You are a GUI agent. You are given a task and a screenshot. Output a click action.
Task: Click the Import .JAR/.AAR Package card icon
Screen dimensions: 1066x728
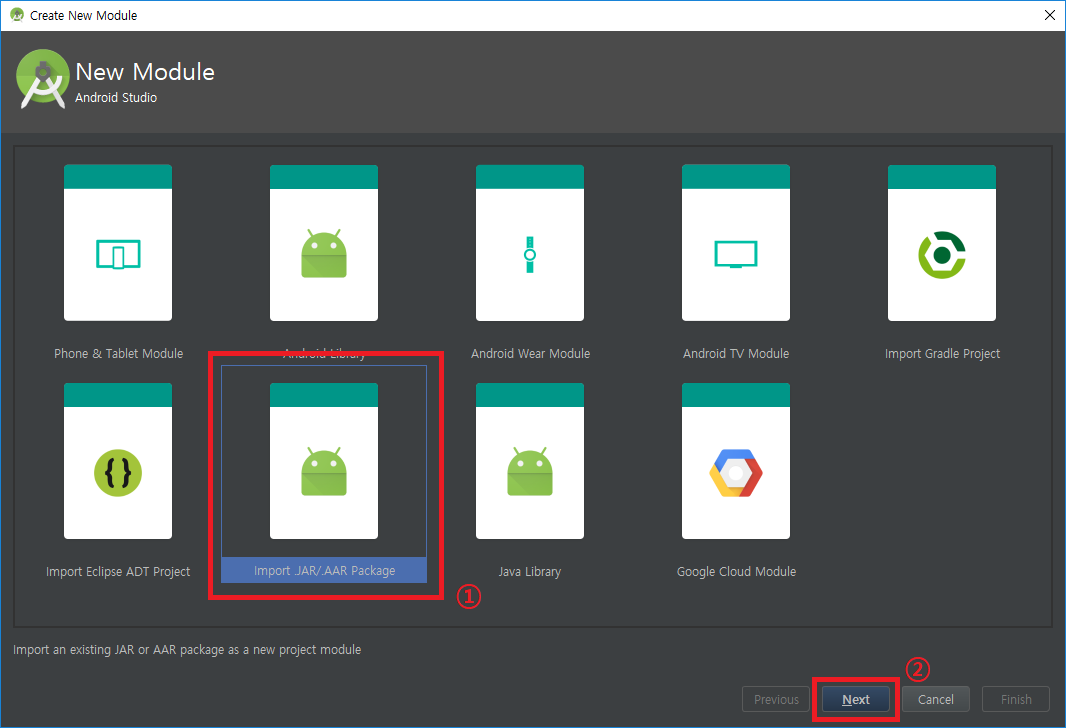pos(324,461)
